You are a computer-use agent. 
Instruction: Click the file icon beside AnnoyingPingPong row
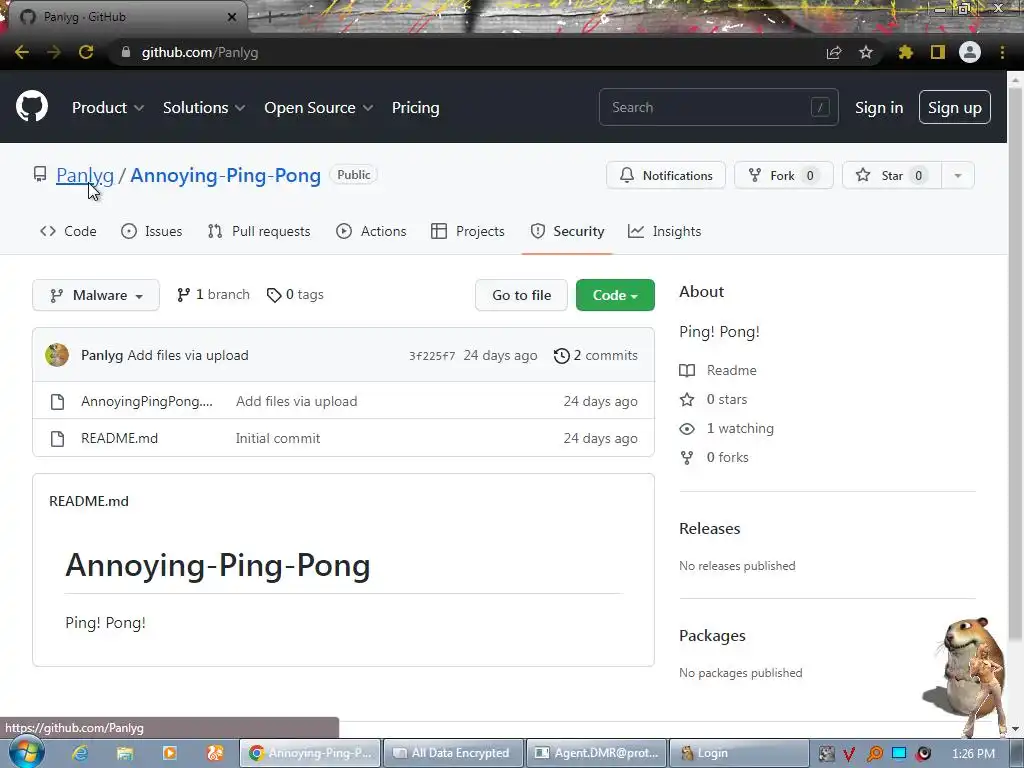[57, 402]
